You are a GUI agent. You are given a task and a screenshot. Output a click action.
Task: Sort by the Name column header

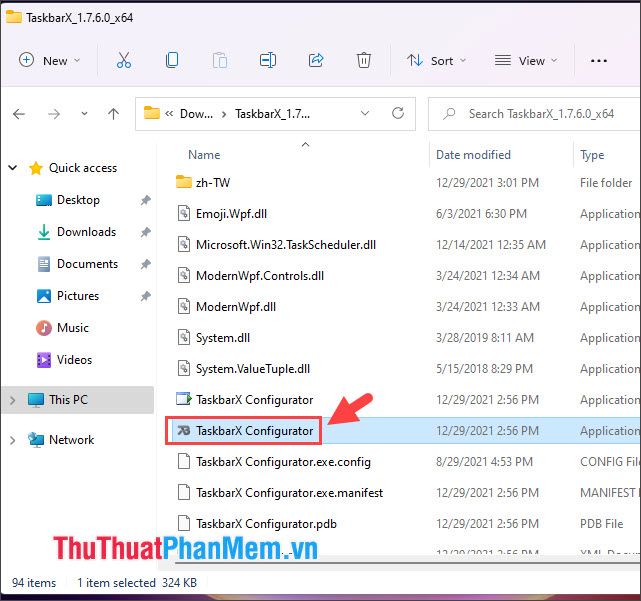click(204, 155)
